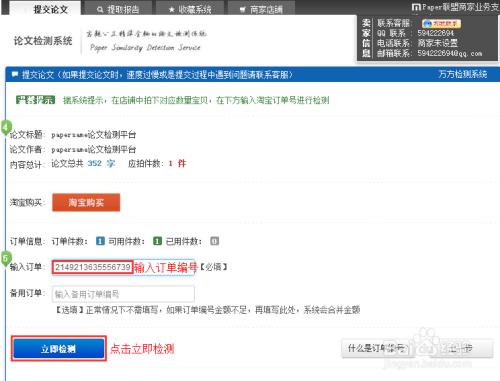Click the star icon on 收藏系统
Viewport: 500px width, 381px height.
171,10
